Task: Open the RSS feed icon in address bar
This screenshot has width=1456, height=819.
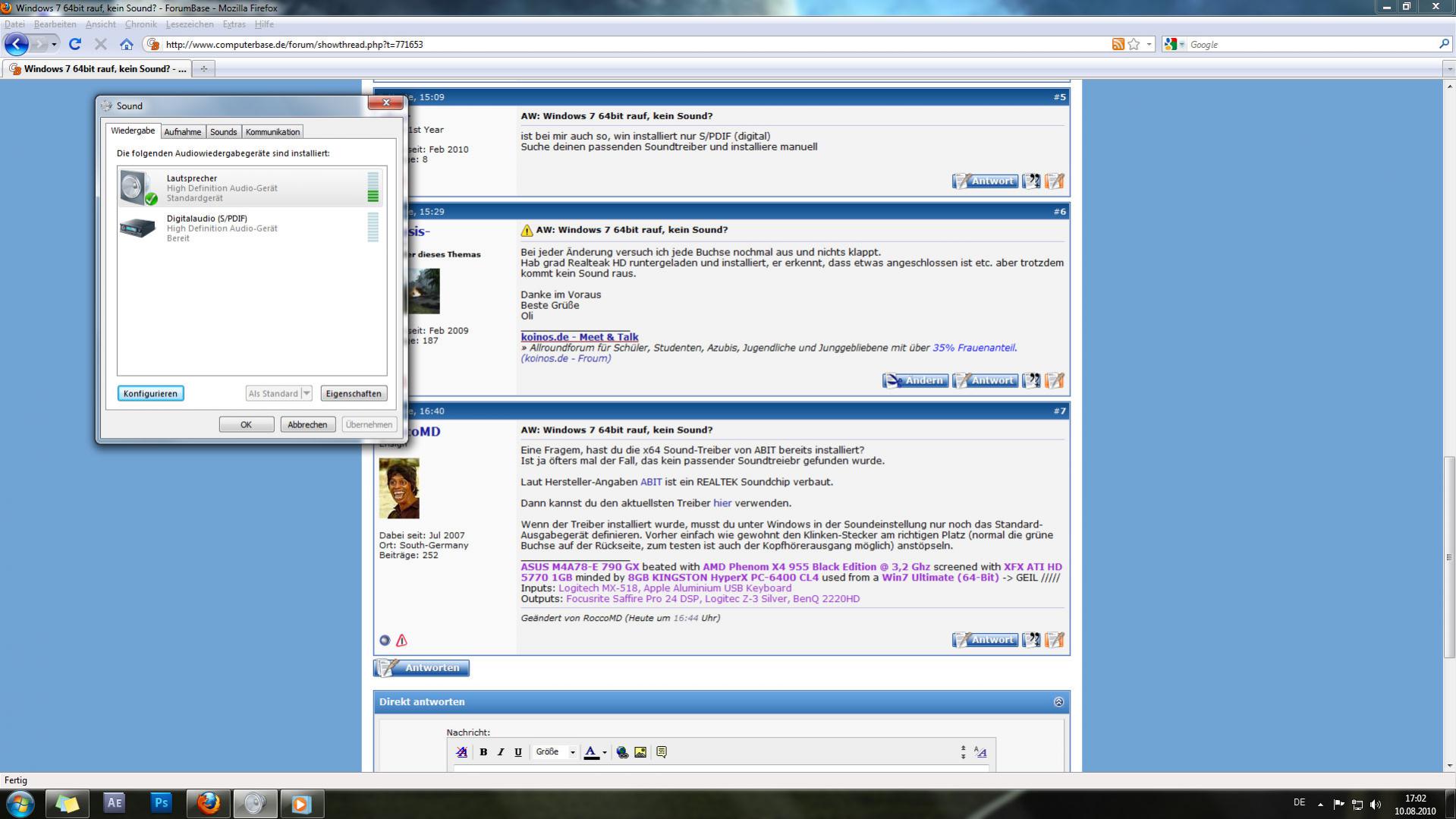Action: click(1118, 44)
